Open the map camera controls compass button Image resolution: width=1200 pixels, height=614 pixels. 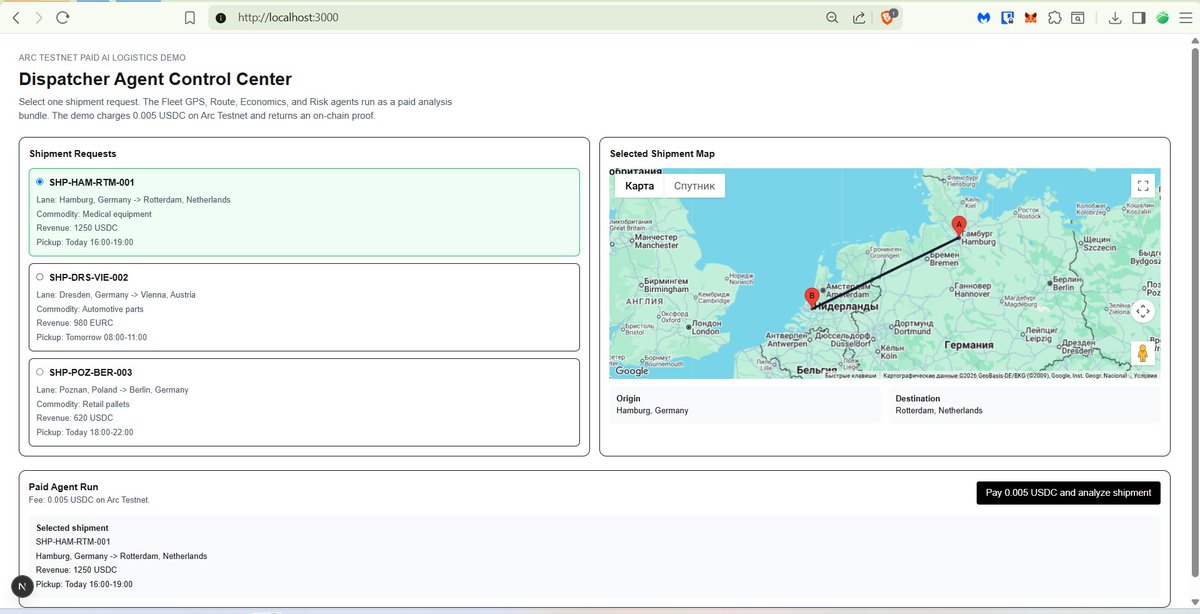[x=1143, y=311]
